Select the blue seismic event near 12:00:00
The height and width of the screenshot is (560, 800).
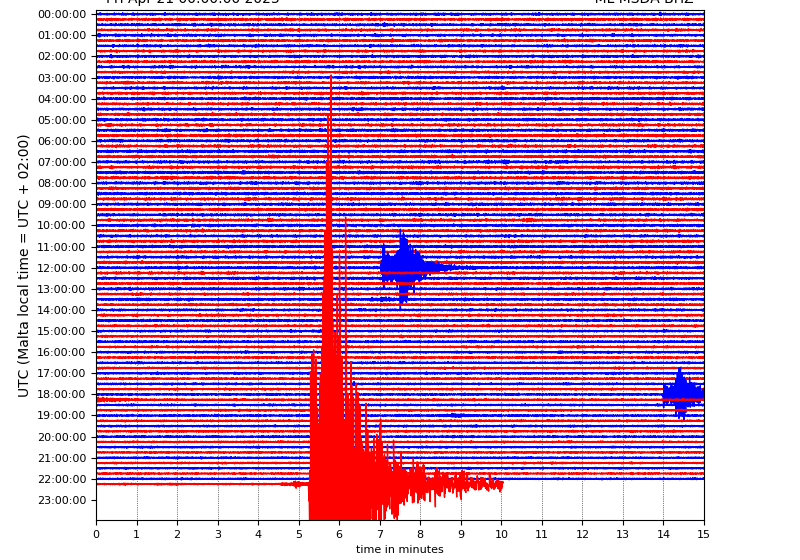pos(403,268)
